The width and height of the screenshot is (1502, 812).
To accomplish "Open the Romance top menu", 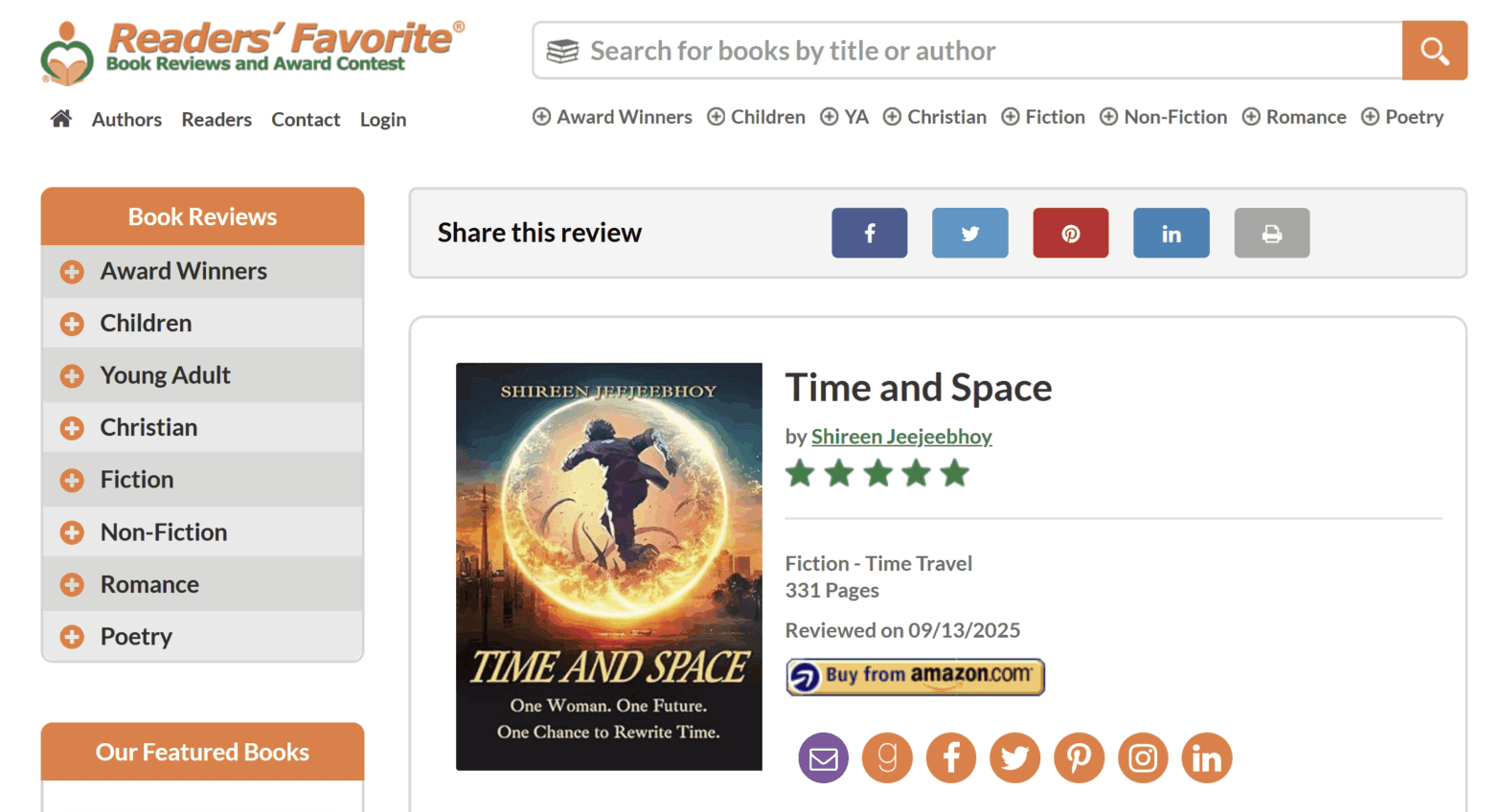I will click(1294, 117).
